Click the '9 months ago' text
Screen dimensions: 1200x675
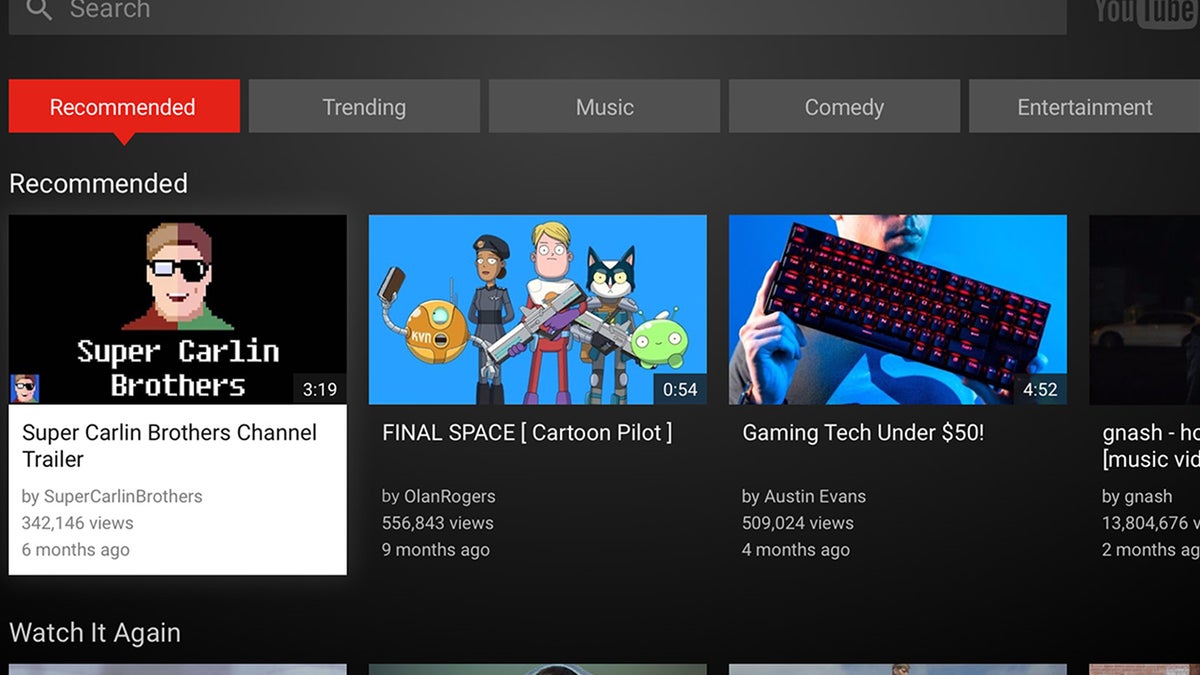[436, 550]
